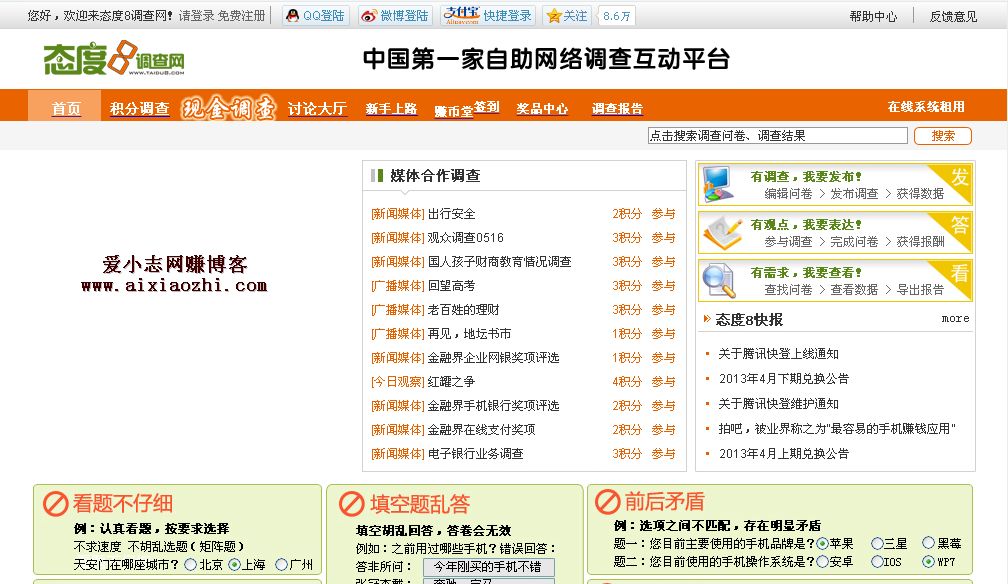Open the 奖品中心 navigation item
Screen dimensions: 1008x584
pos(542,109)
